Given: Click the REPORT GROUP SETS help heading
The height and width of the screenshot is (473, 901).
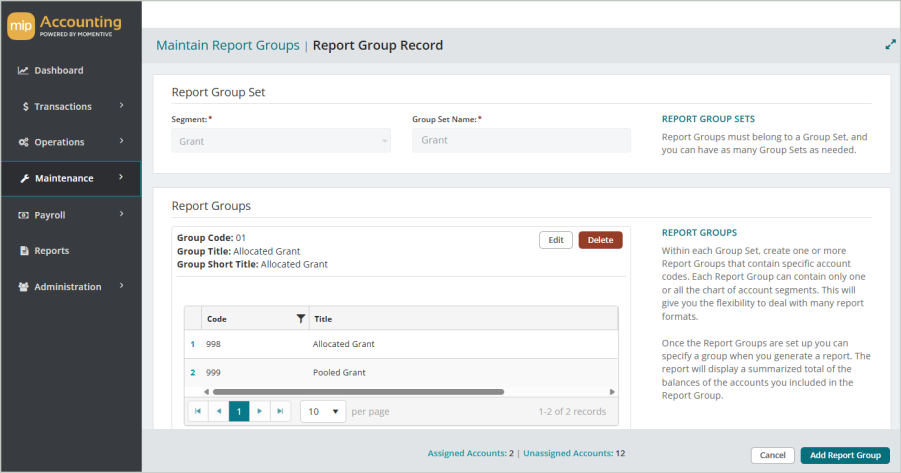Looking at the screenshot, I should pos(708,119).
